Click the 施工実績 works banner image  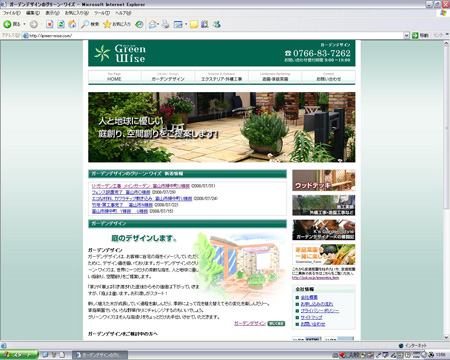pos(324,205)
